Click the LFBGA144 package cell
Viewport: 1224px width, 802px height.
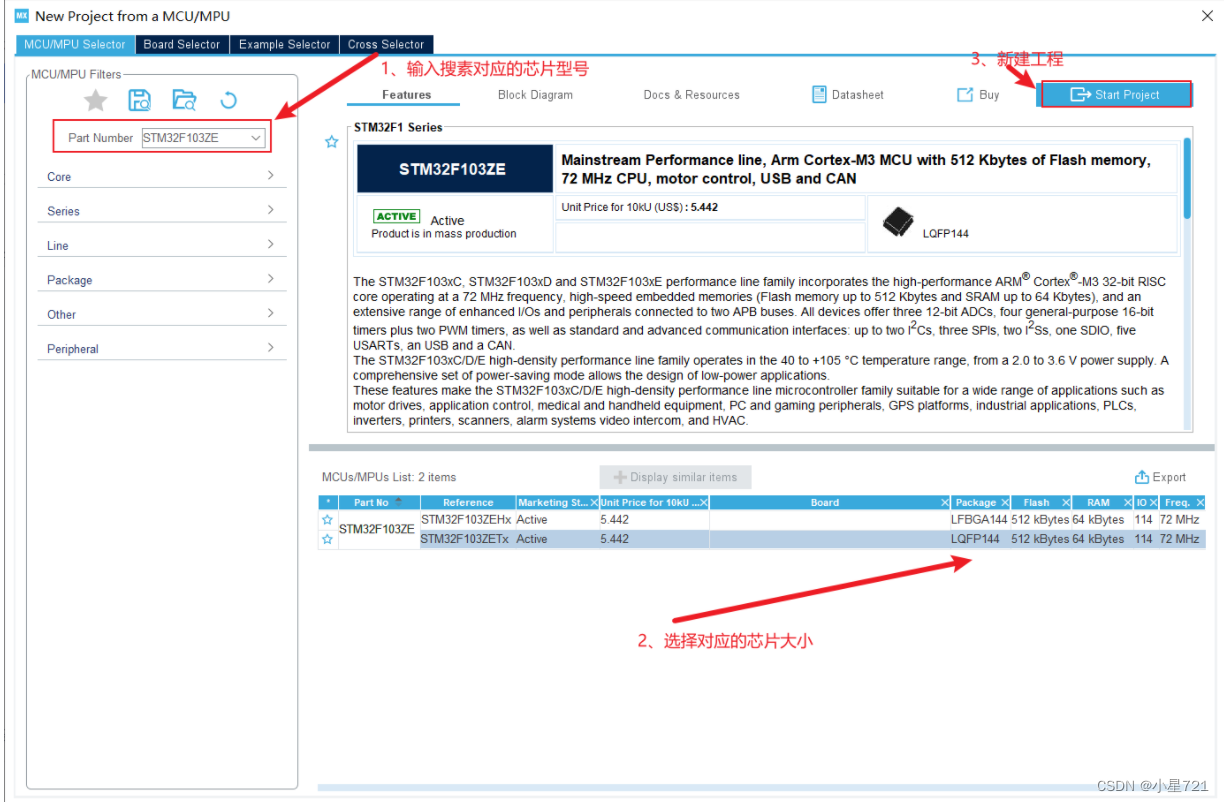(979, 520)
